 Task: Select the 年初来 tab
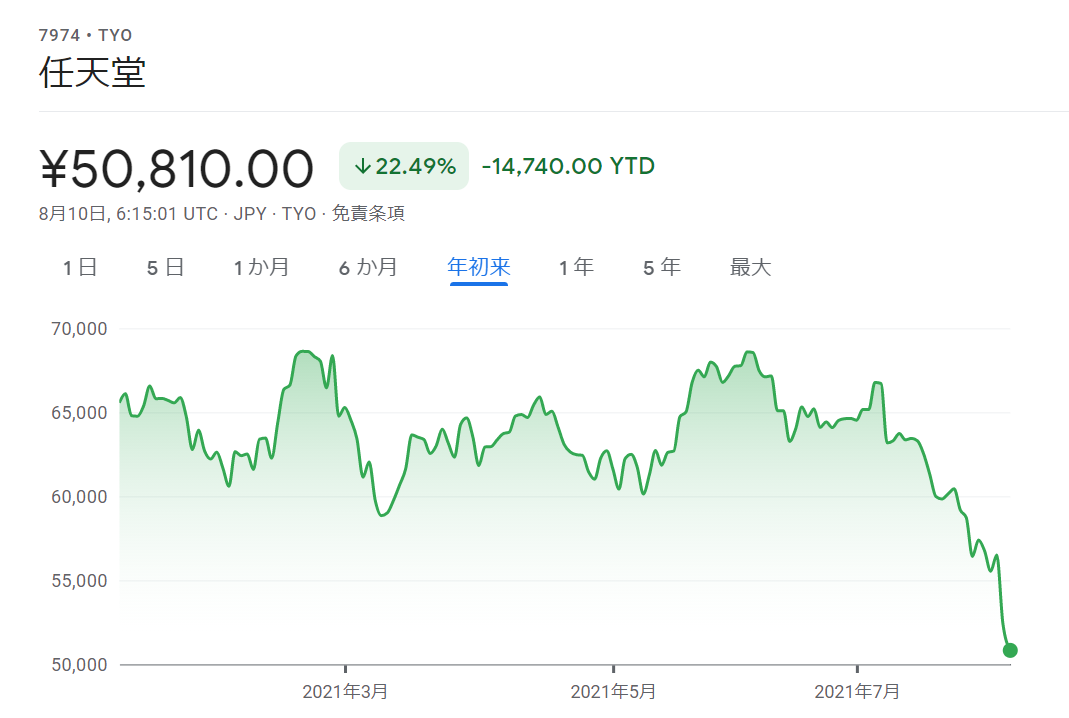pos(479,267)
